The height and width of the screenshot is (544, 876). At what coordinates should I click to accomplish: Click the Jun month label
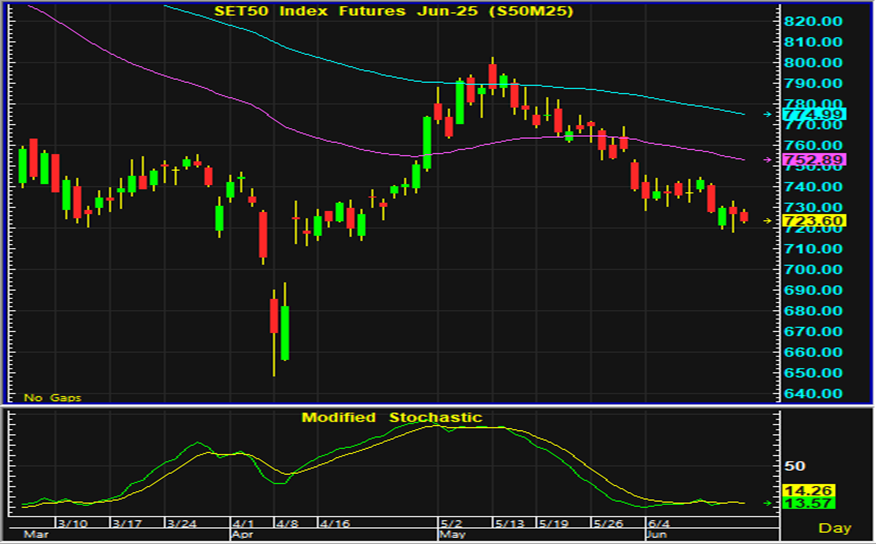656,535
